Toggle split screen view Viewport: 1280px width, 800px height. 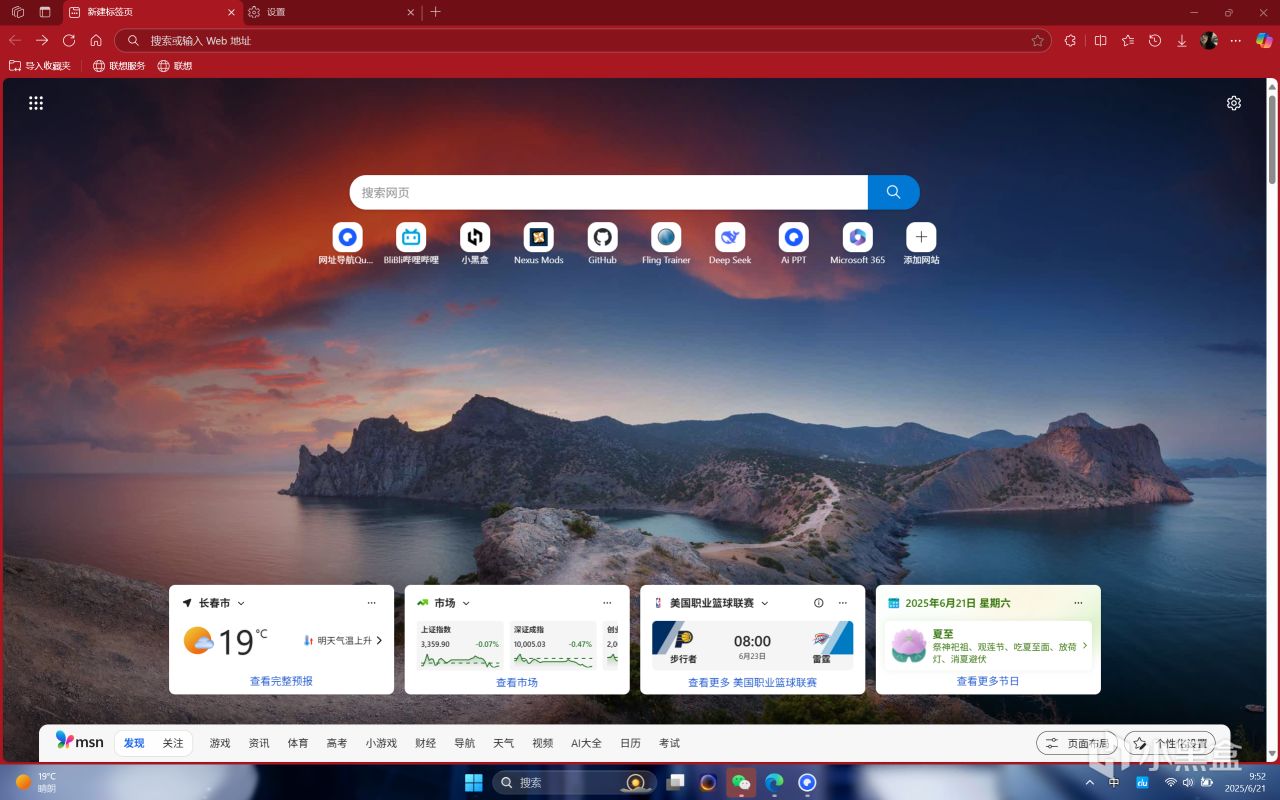[1101, 41]
